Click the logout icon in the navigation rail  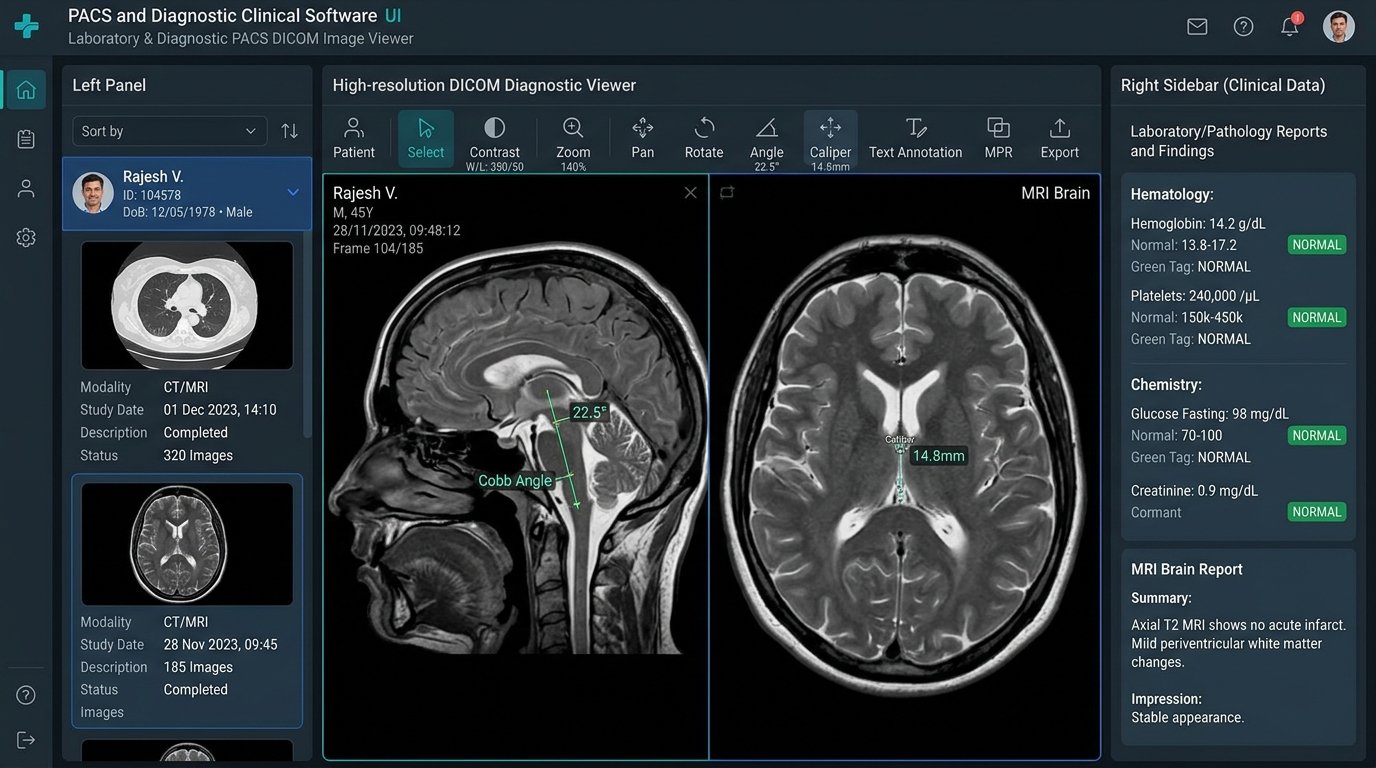pos(26,740)
